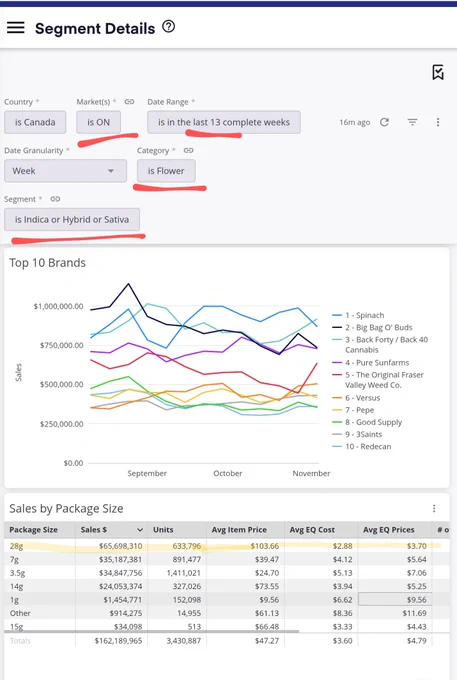Click the '16m ago' last-updated text
The height and width of the screenshot is (680, 457).
tap(355, 122)
